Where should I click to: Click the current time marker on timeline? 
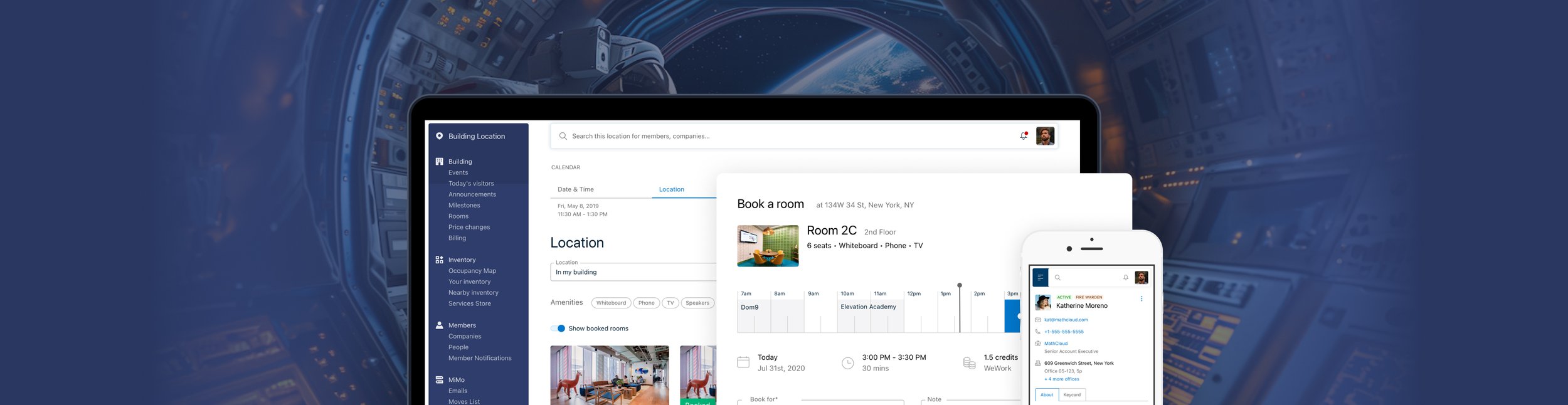(x=960, y=307)
